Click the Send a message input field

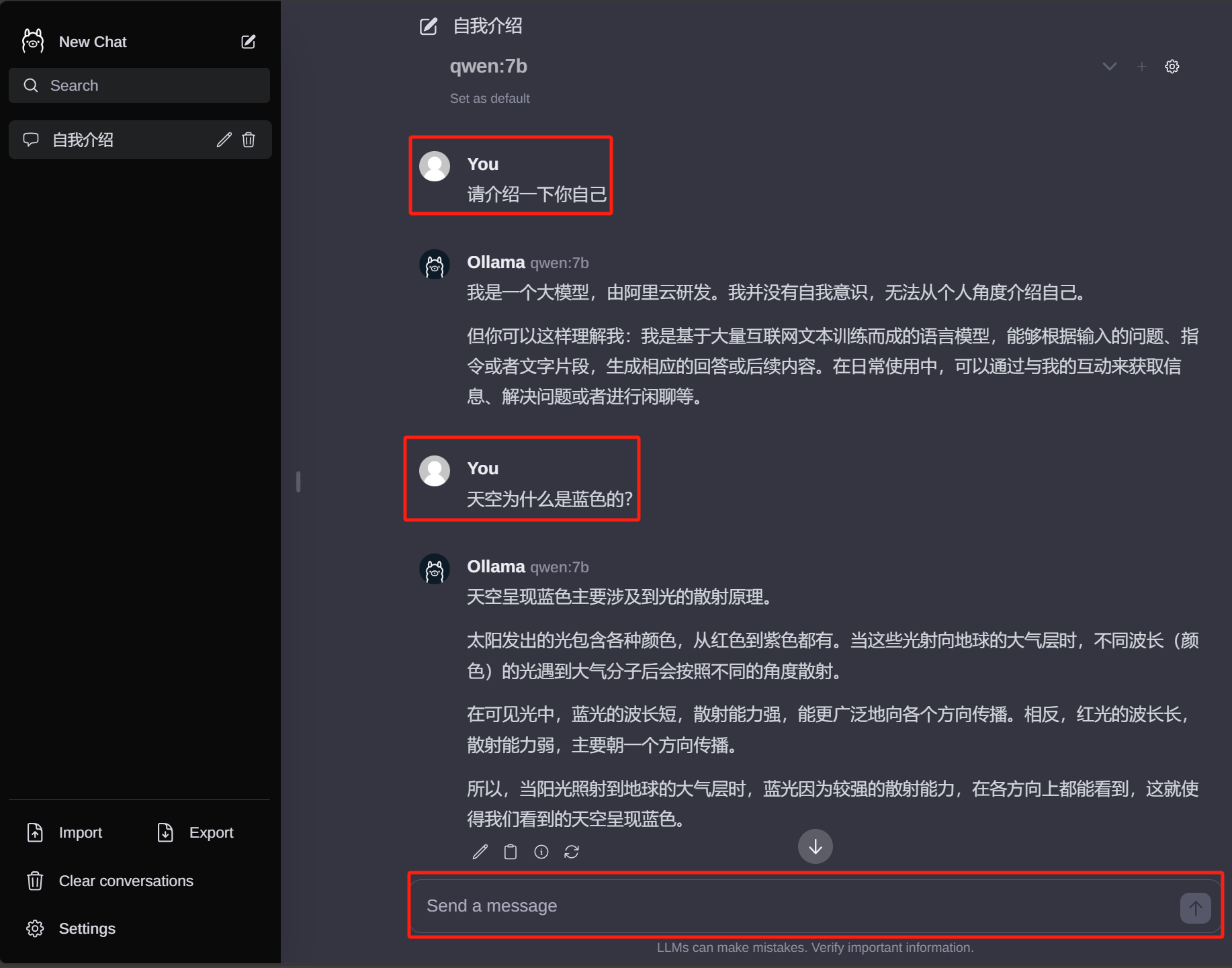tap(739, 906)
